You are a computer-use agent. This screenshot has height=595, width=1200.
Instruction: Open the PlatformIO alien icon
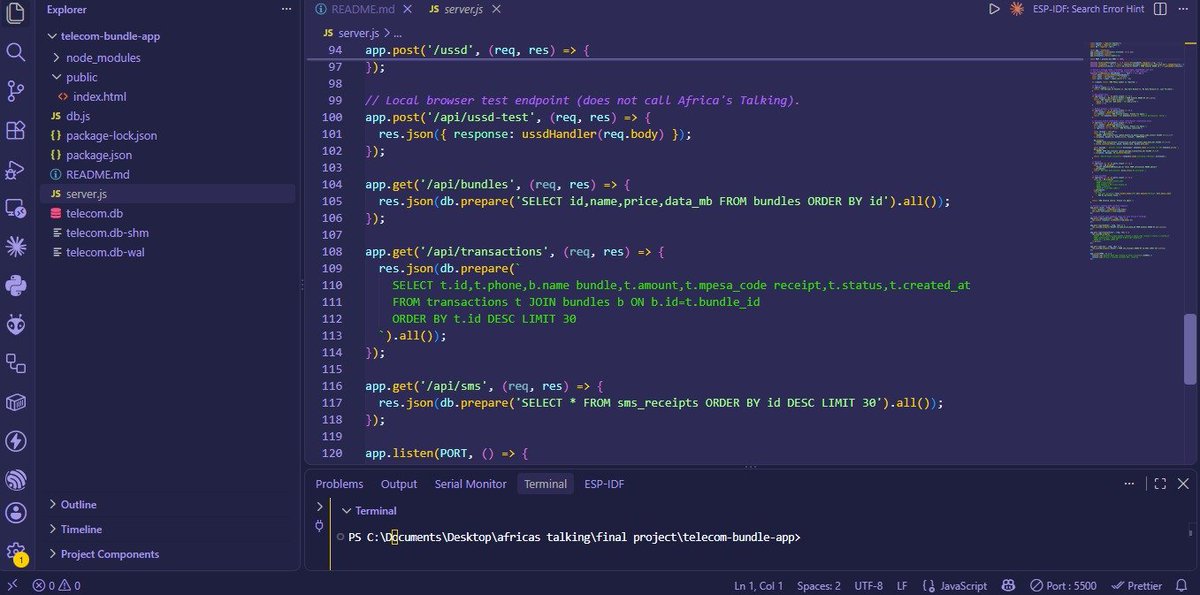(15, 324)
